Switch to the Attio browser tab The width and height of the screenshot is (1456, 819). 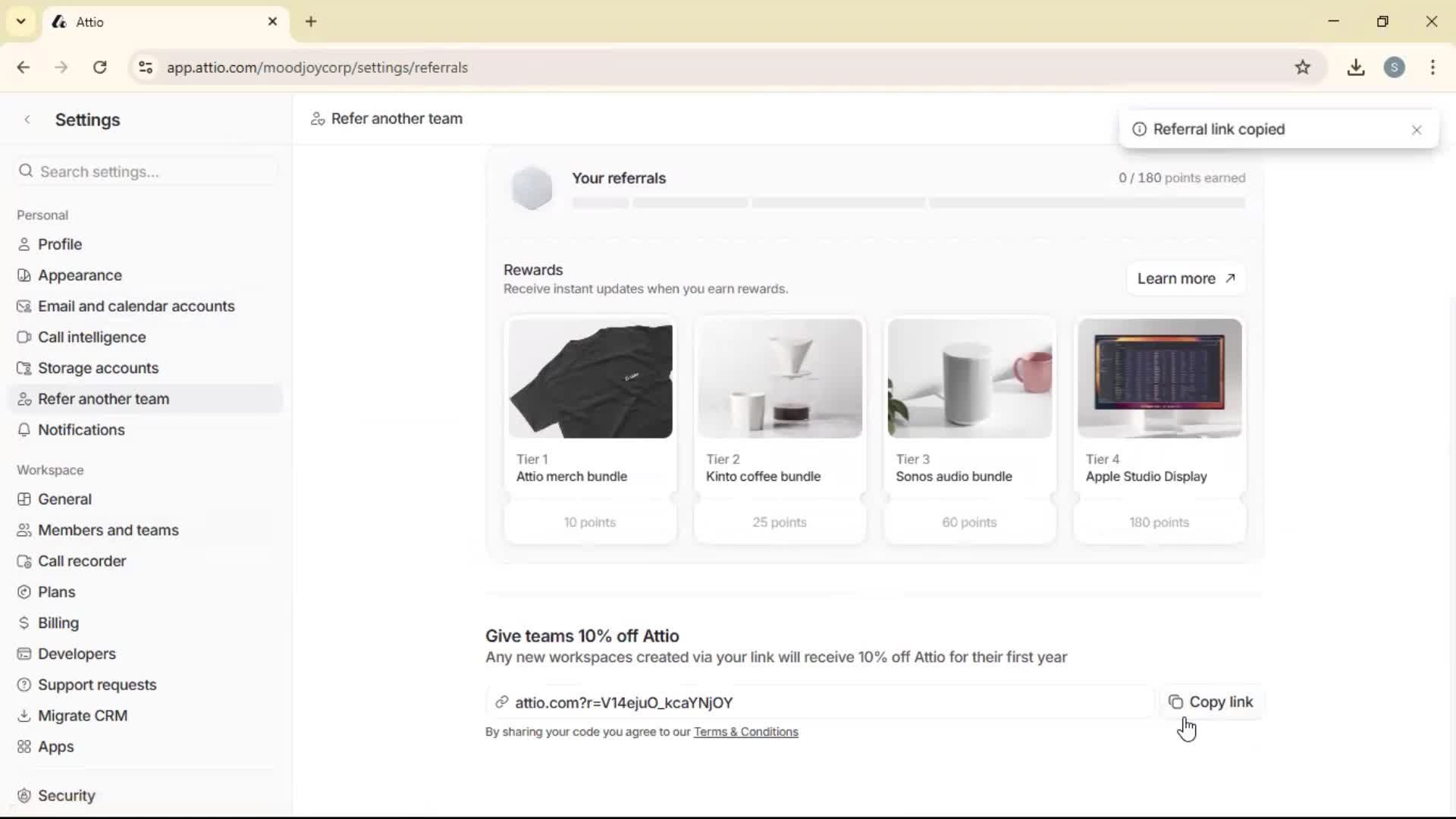(x=136, y=21)
